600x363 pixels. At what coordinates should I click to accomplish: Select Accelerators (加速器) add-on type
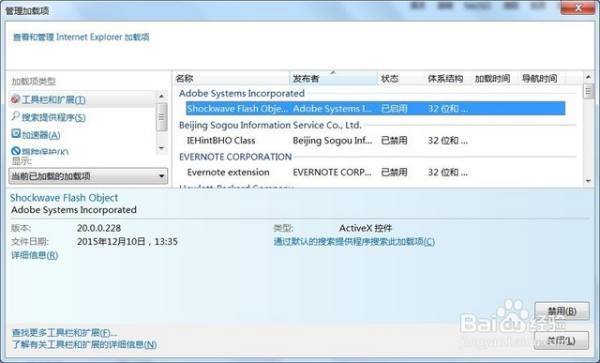pos(41,135)
